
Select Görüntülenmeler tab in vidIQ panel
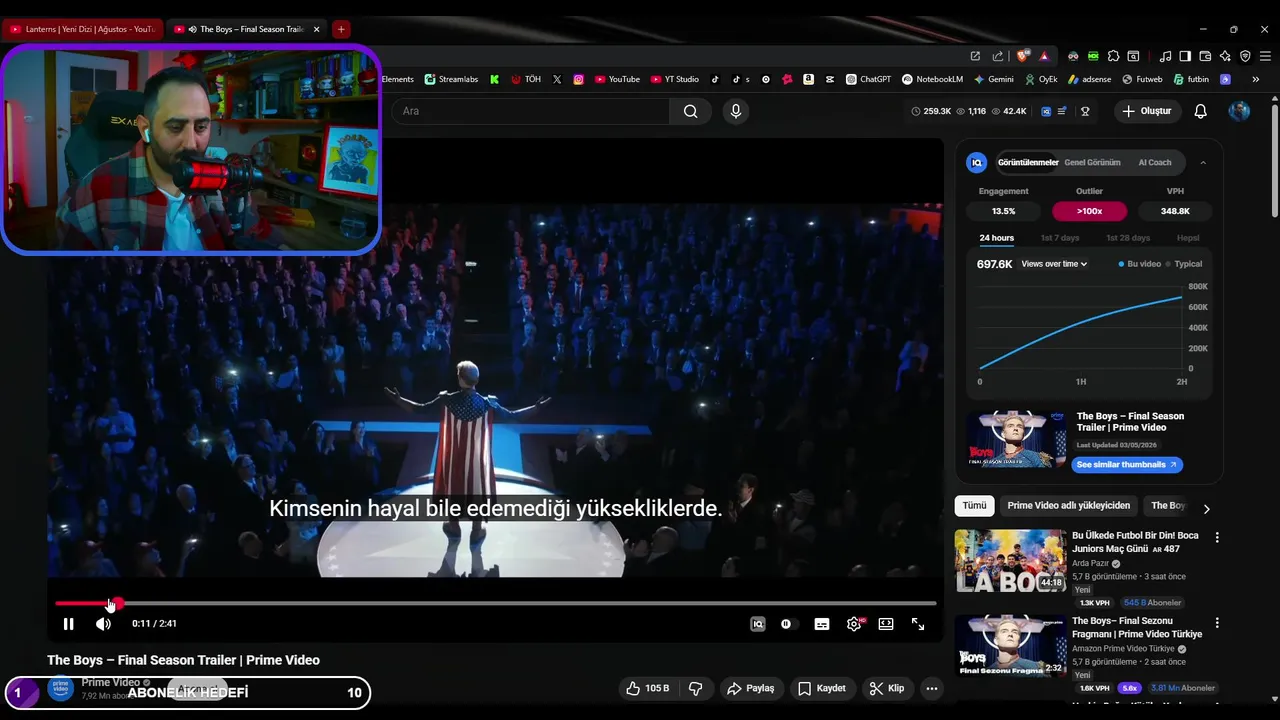coord(1028,162)
